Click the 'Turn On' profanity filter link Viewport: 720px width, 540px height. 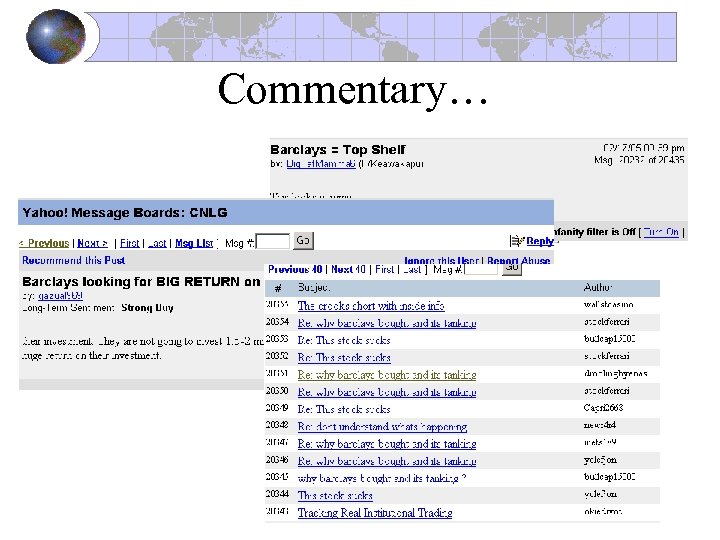tap(661, 232)
